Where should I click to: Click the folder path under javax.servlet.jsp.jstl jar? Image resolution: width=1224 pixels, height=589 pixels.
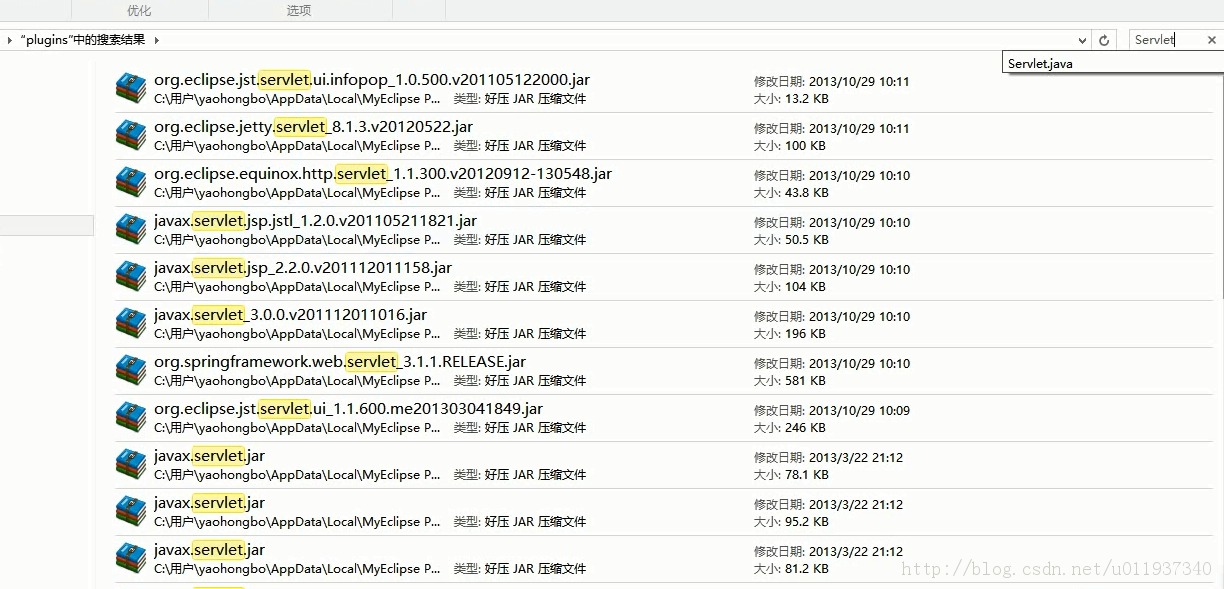(x=297, y=240)
